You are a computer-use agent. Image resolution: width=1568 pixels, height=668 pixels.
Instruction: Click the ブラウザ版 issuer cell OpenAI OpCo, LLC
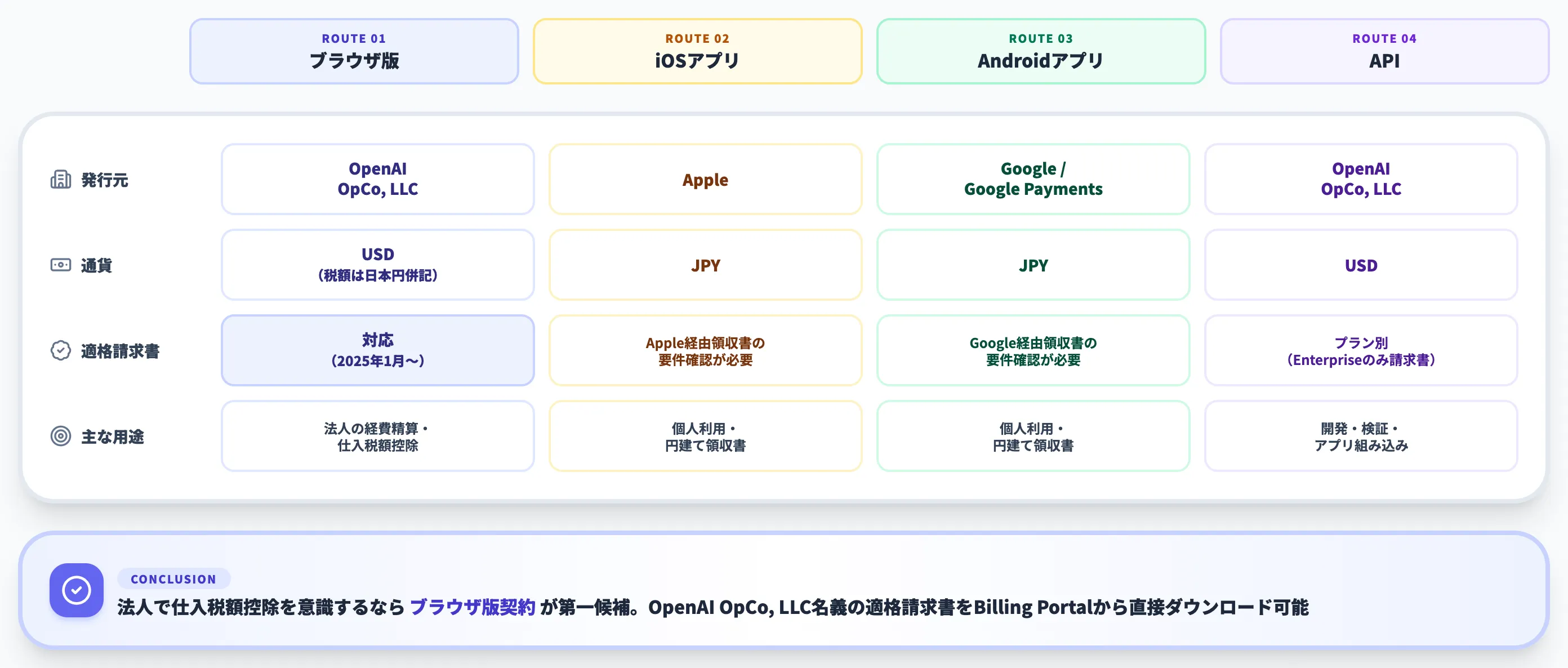coord(378,179)
